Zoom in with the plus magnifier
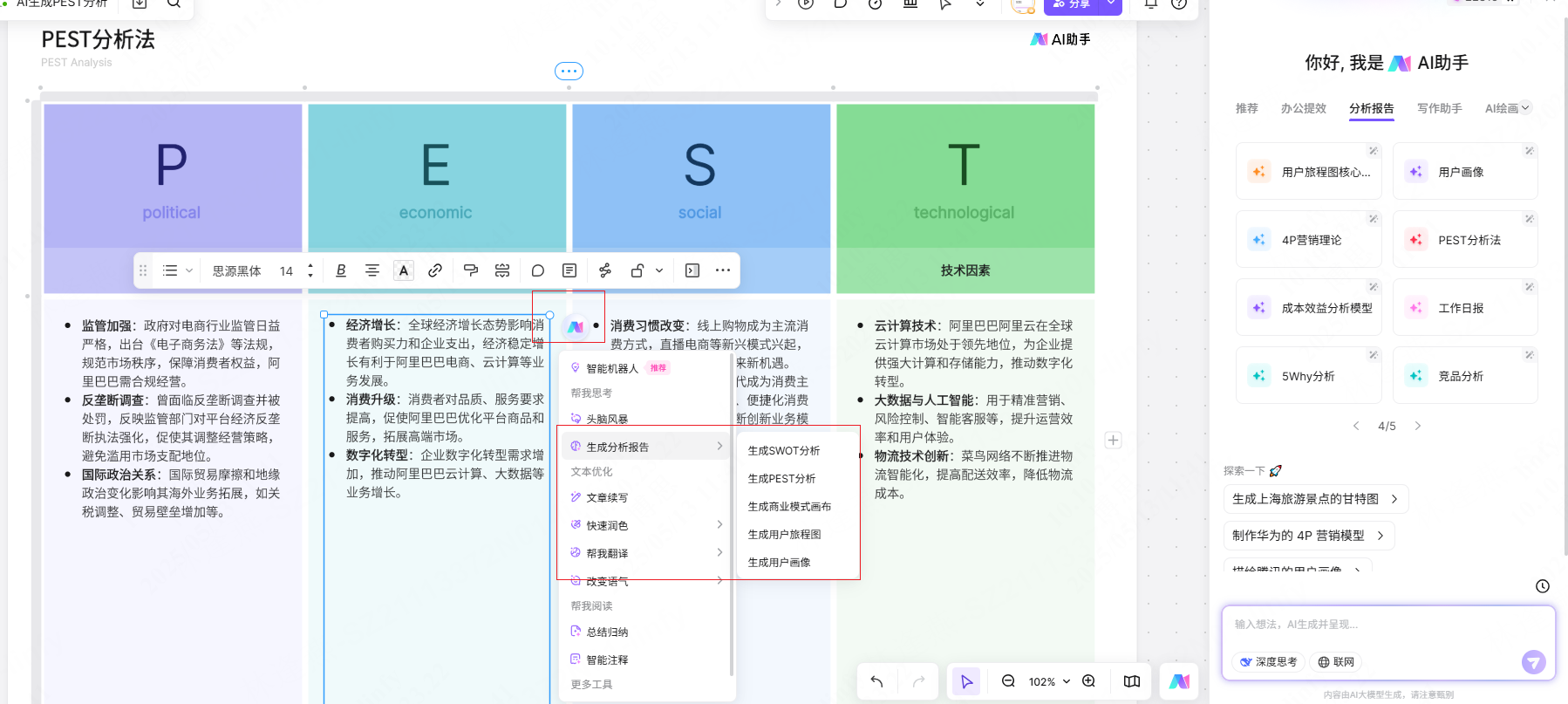Screen dimensions: 1568x704 click(x=1088, y=681)
